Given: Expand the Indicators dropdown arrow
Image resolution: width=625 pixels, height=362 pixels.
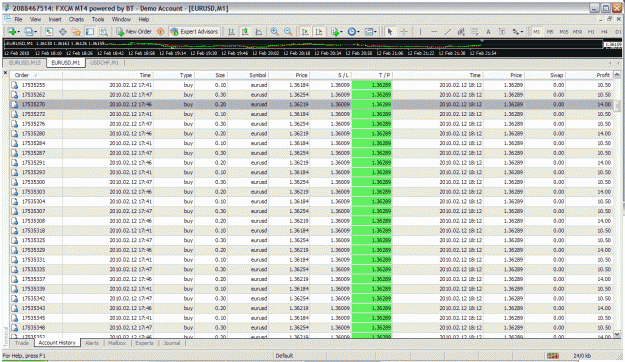Looking at the screenshot, I should click(341, 32).
